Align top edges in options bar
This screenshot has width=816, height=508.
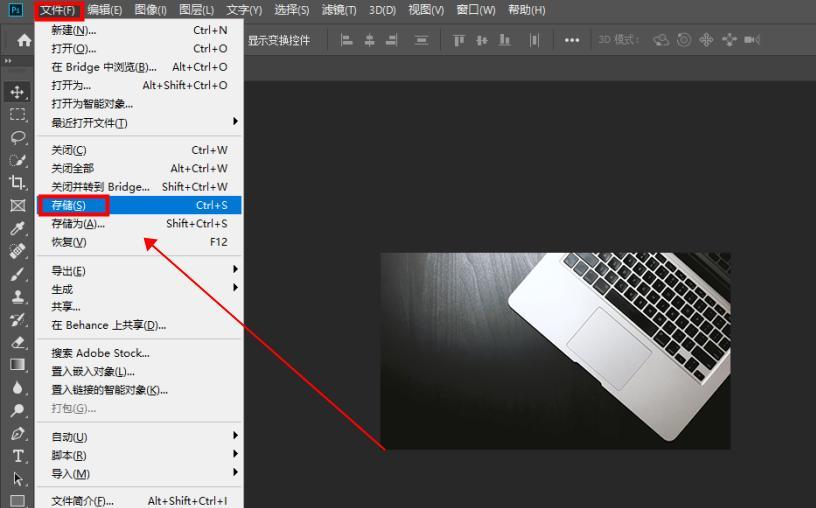click(x=458, y=40)
